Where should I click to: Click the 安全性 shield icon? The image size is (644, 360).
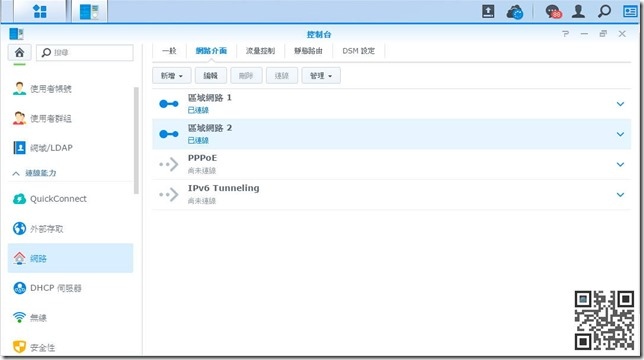point(19,347)
